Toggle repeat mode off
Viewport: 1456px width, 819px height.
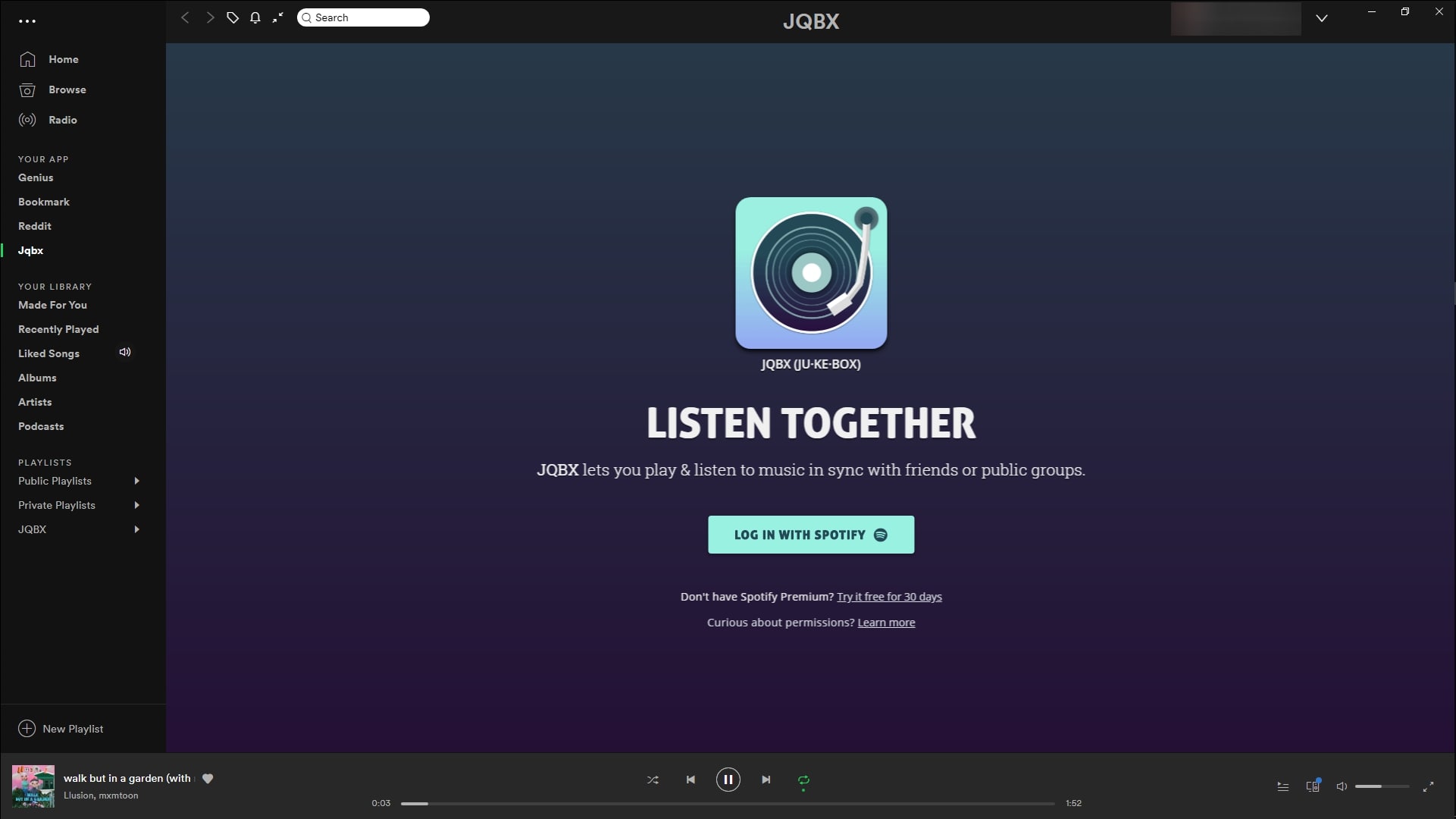pos(803,780)
